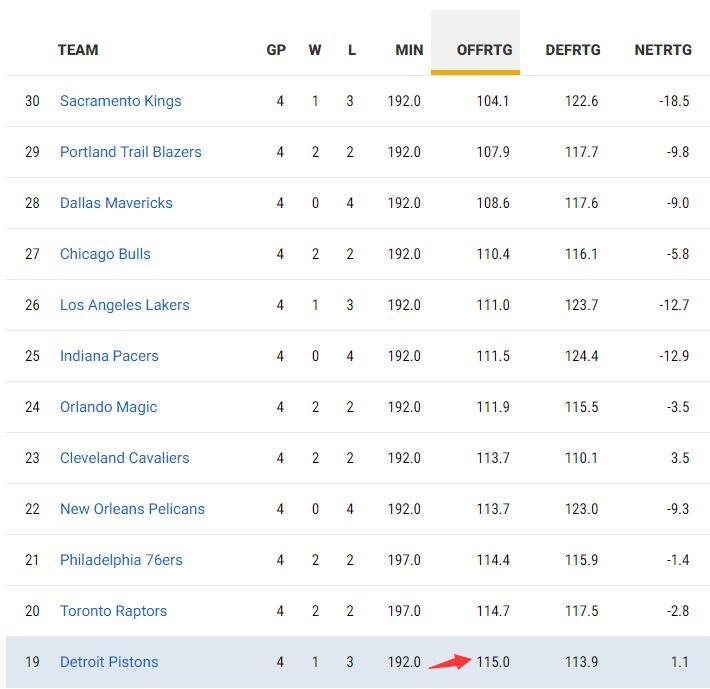Open the Philadelphia 76ers link

[121, 560]
